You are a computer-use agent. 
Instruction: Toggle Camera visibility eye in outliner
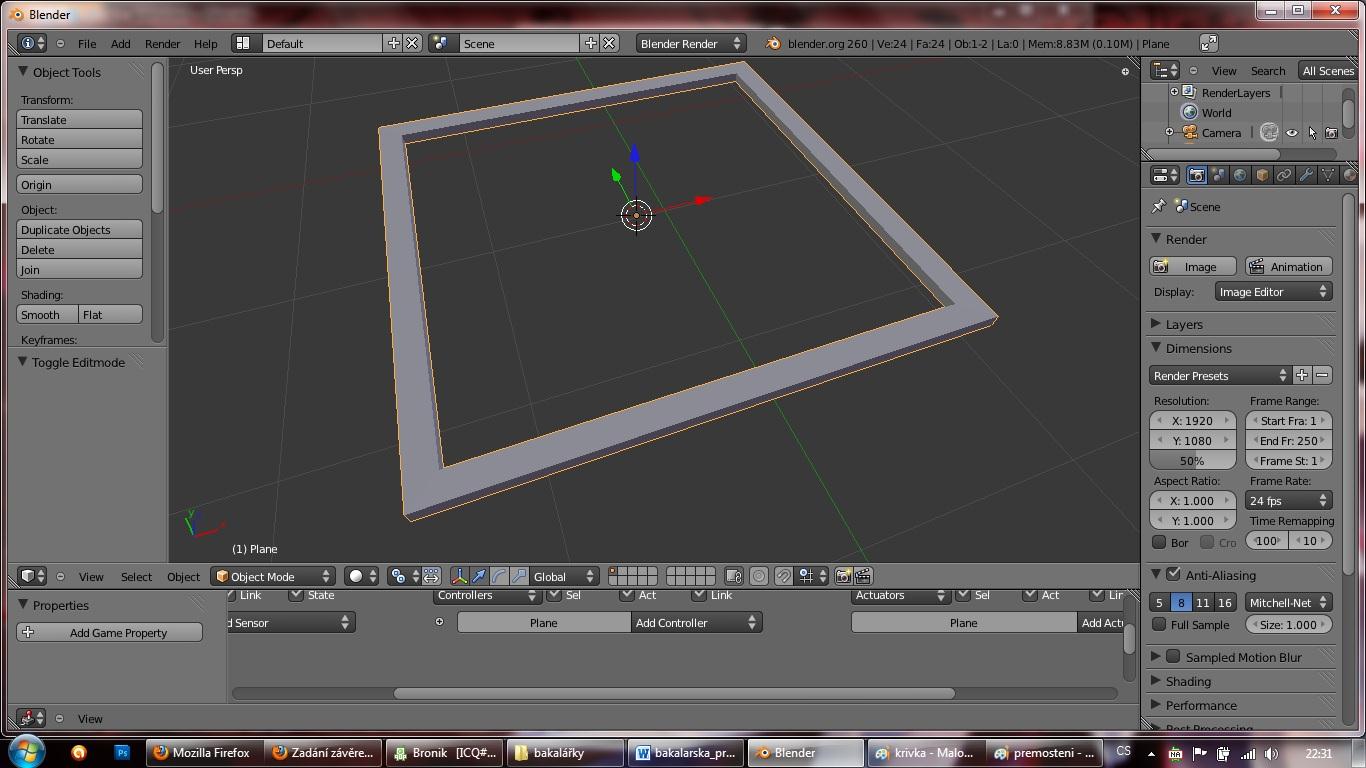tap(1292, 133)
